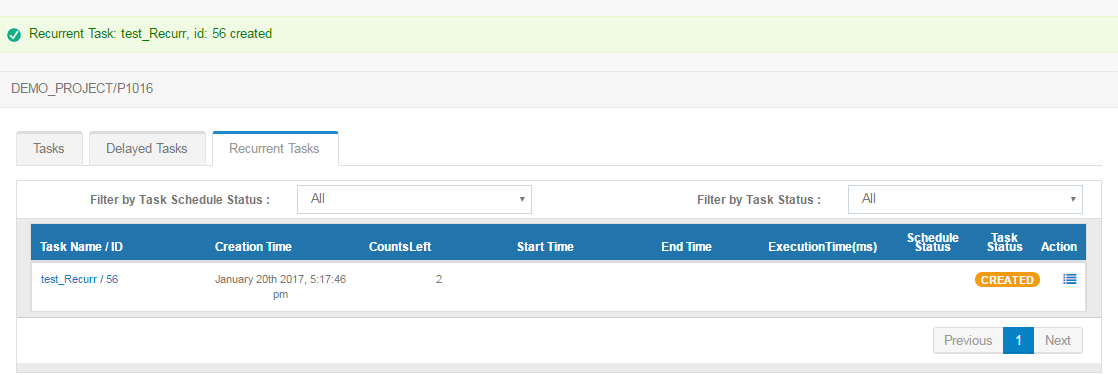The image size is (1118, 375).
Task: Click the DEMO_PROJECT/P1016 breadcrumb text
Action: click(82, 89)
